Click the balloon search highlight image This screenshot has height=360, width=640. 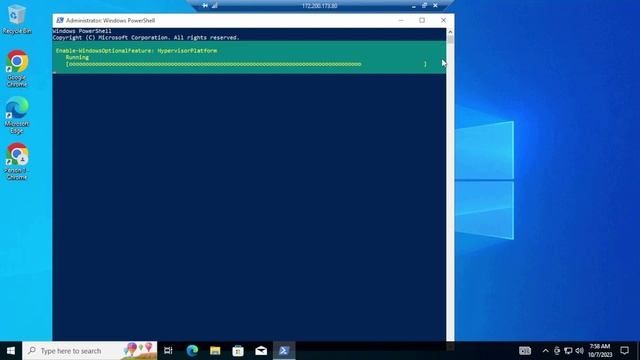pos(140,351)
